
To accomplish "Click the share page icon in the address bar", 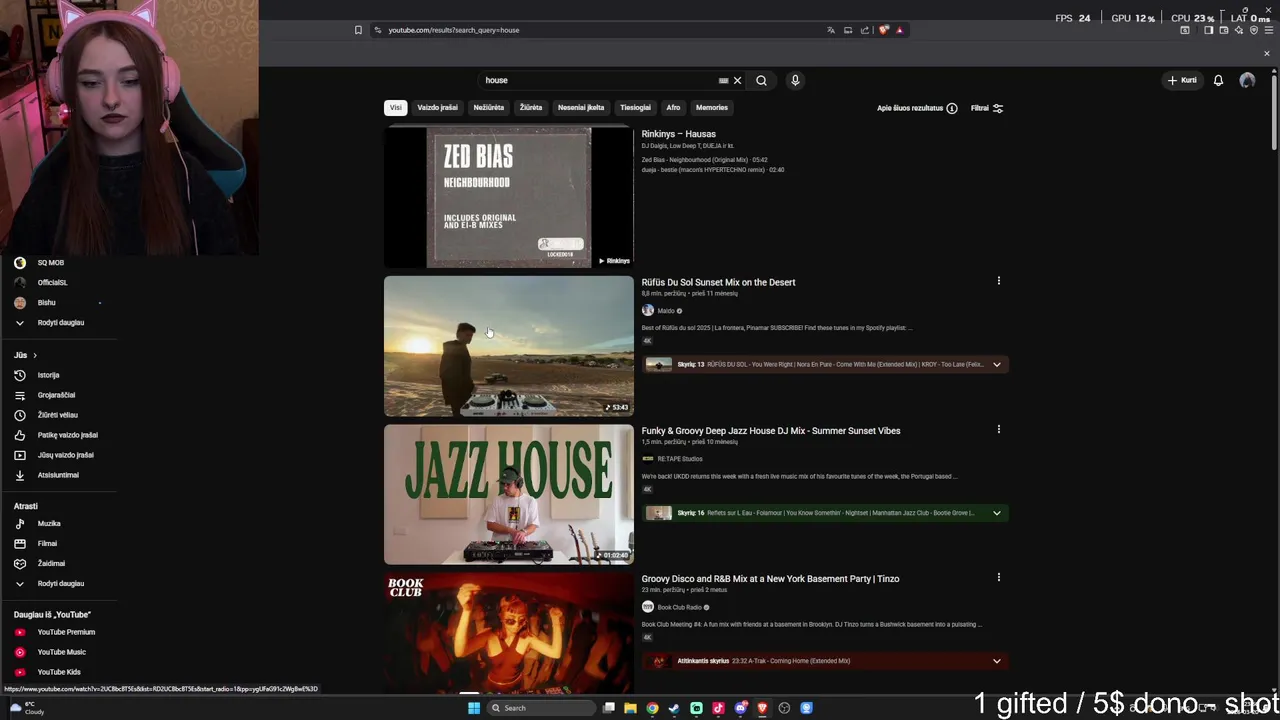I will (865, 30).
